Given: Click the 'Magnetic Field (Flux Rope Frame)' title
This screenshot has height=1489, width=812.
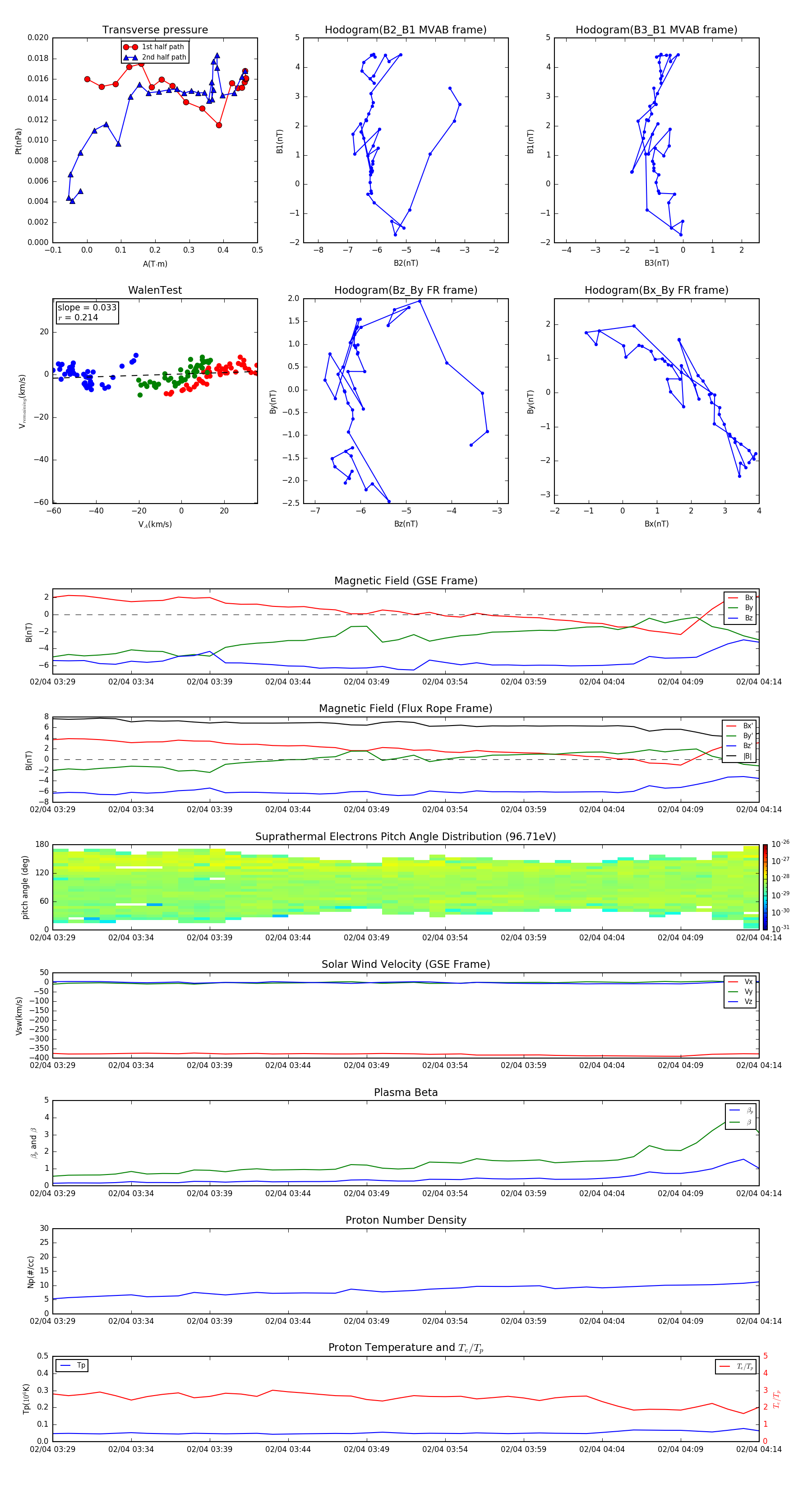Looking at the screenshot, I should coord(406,708).
